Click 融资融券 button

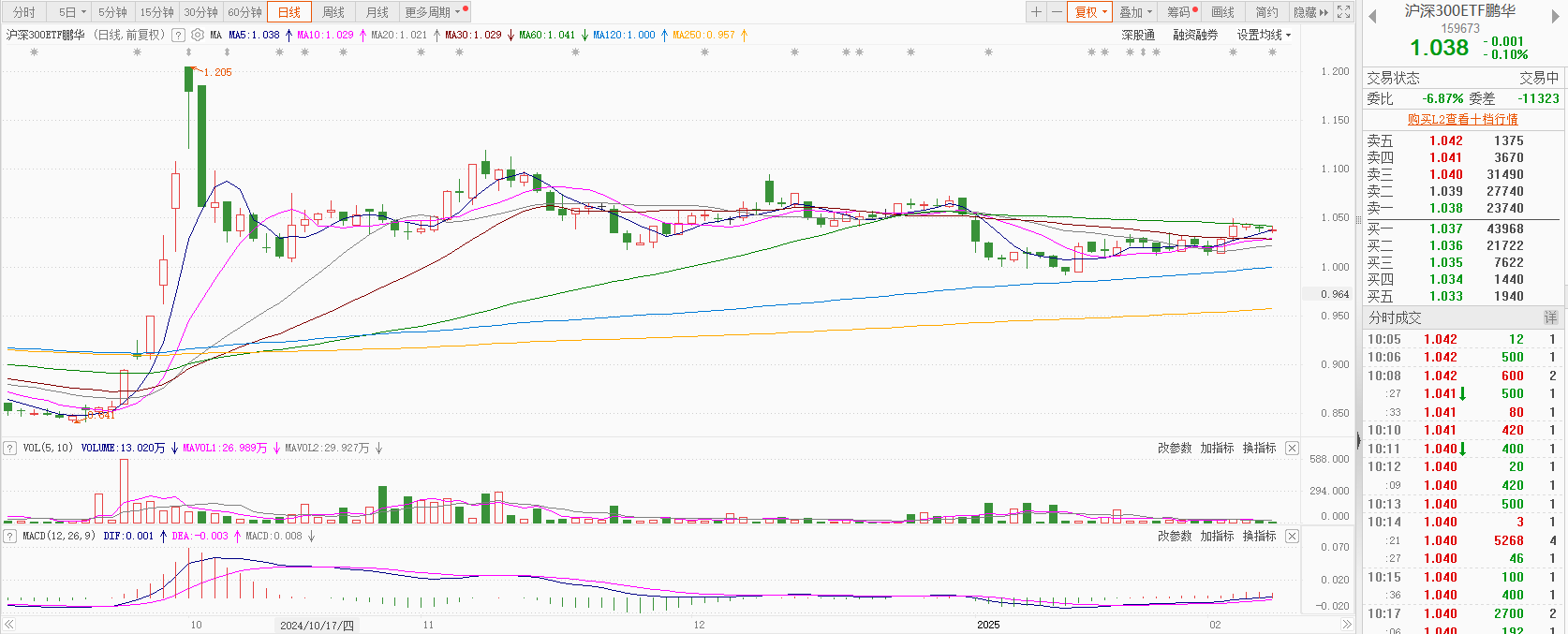tap(1195, 35)
